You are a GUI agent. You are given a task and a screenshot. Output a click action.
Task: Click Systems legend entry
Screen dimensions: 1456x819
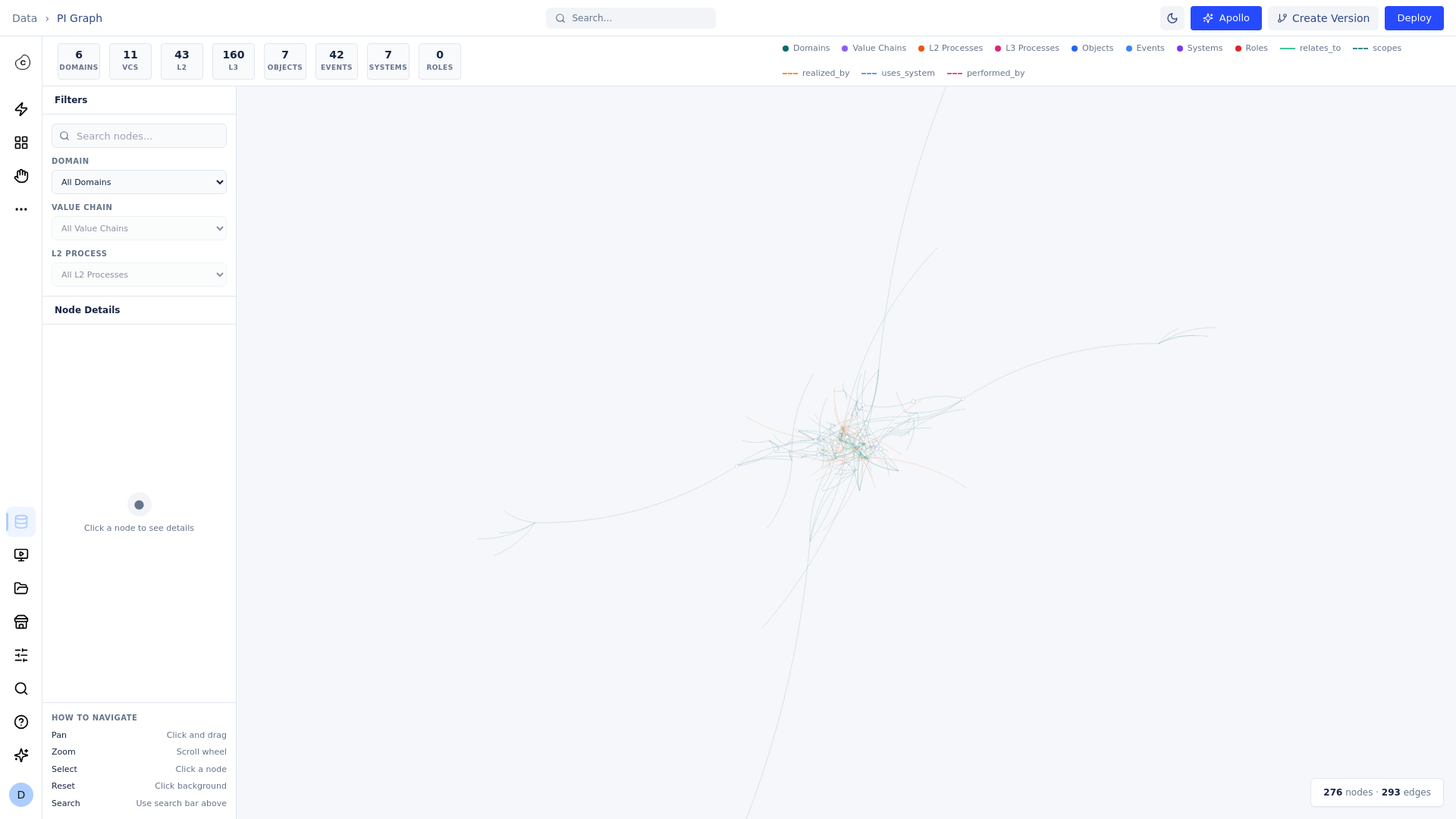click(x=1200, y=49)
